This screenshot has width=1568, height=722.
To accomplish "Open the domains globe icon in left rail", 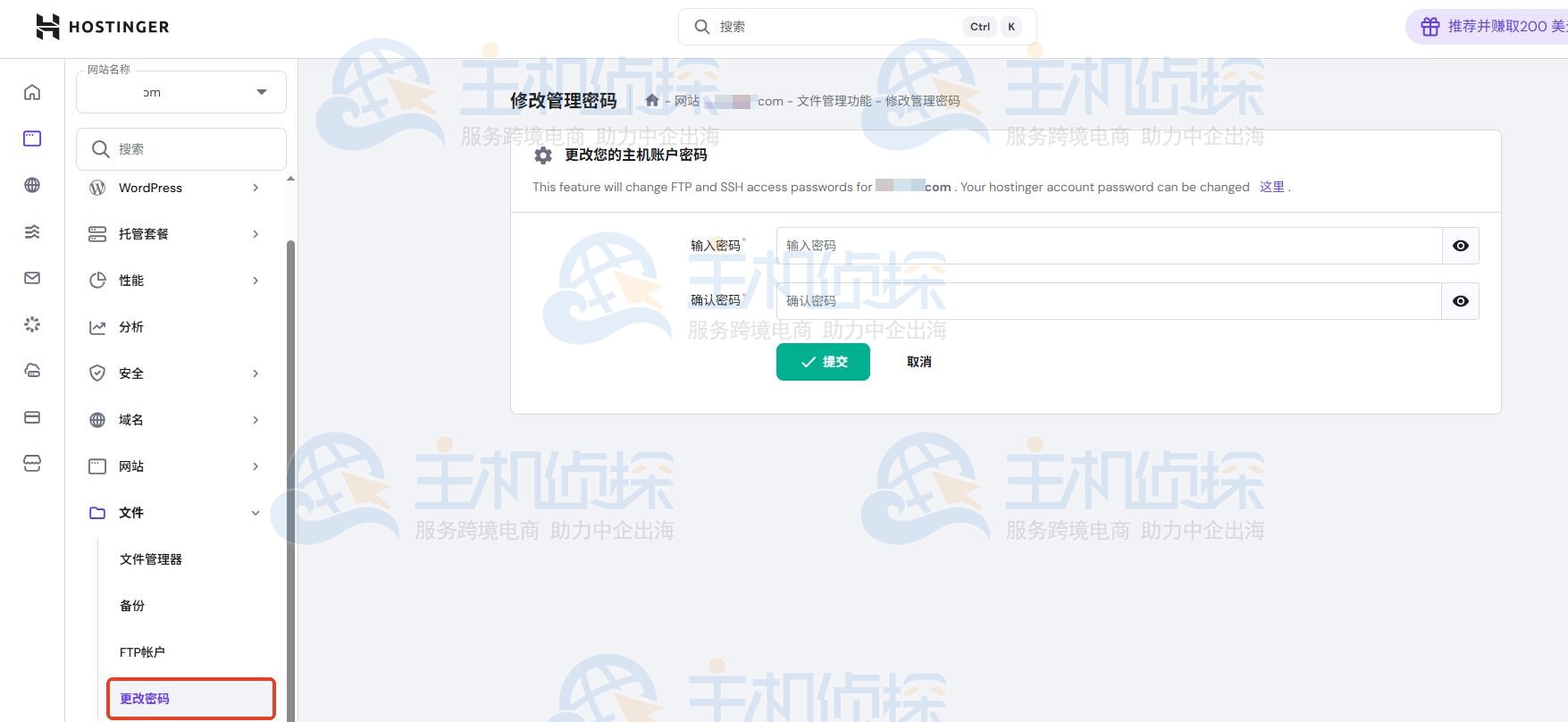I will (32, 185).
